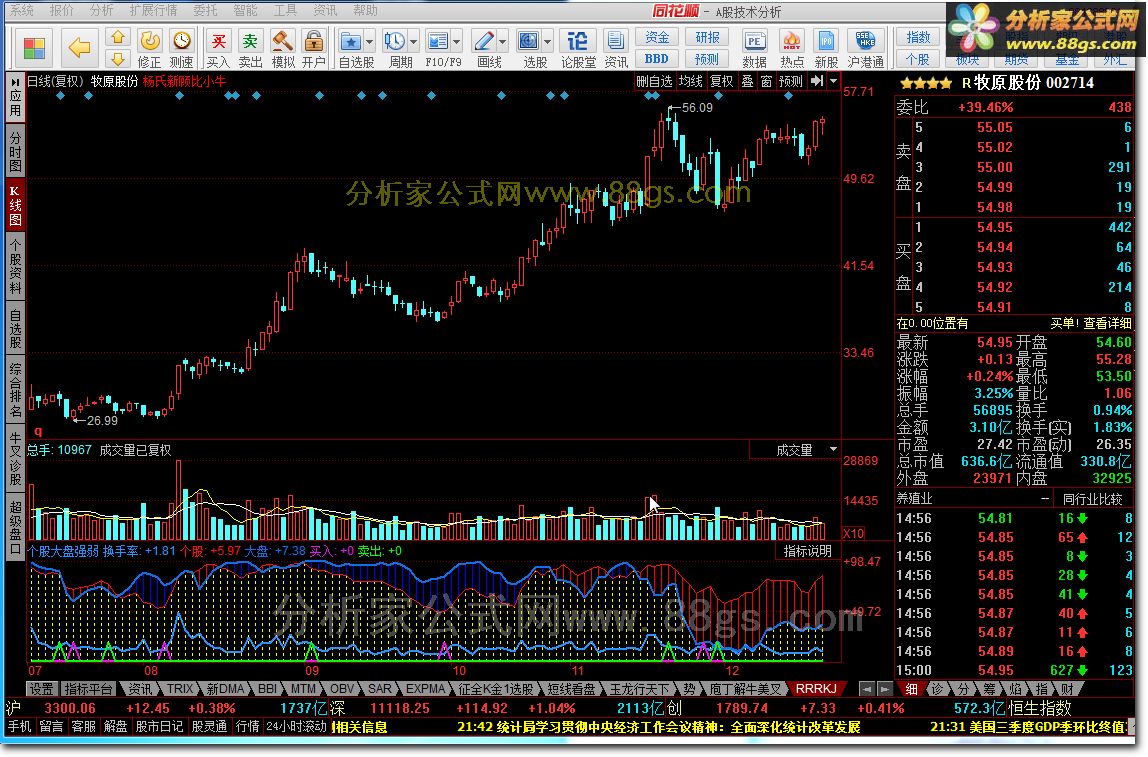Toggle 预测 forecast above chart

pyautogui.click(x=790, y=81)
